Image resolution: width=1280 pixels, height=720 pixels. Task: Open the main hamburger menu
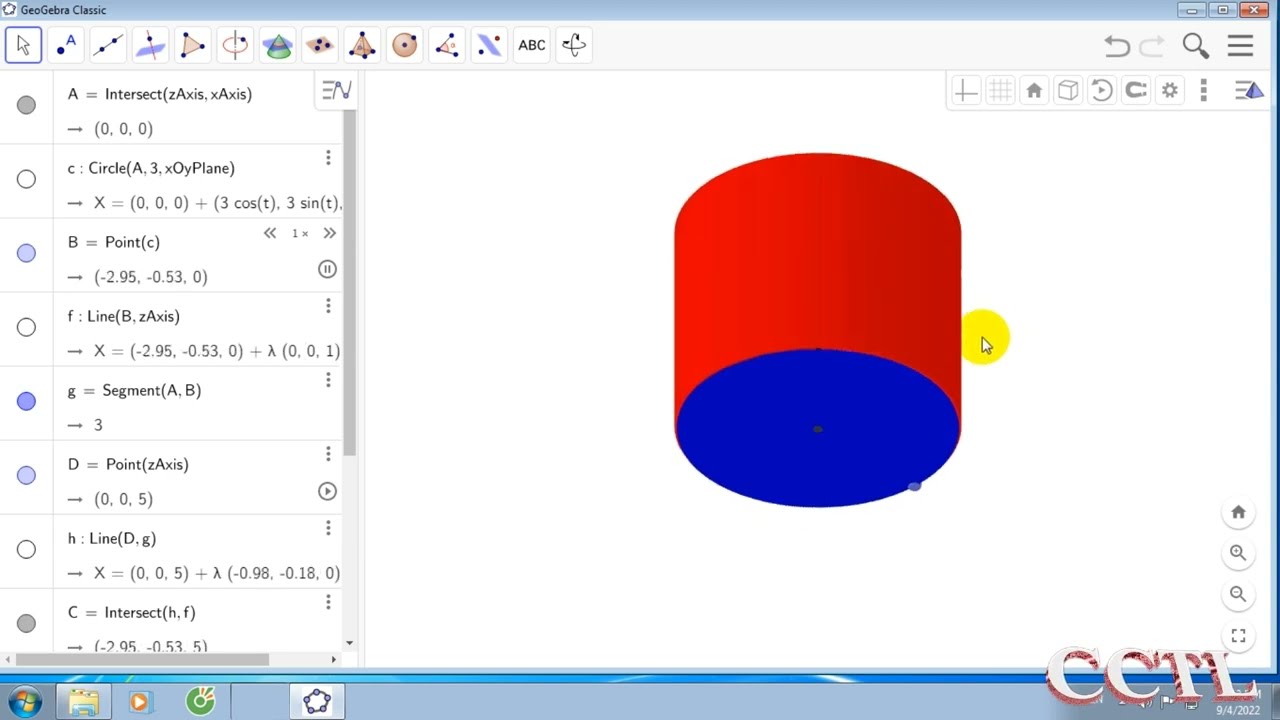(x=1240, y=46)
